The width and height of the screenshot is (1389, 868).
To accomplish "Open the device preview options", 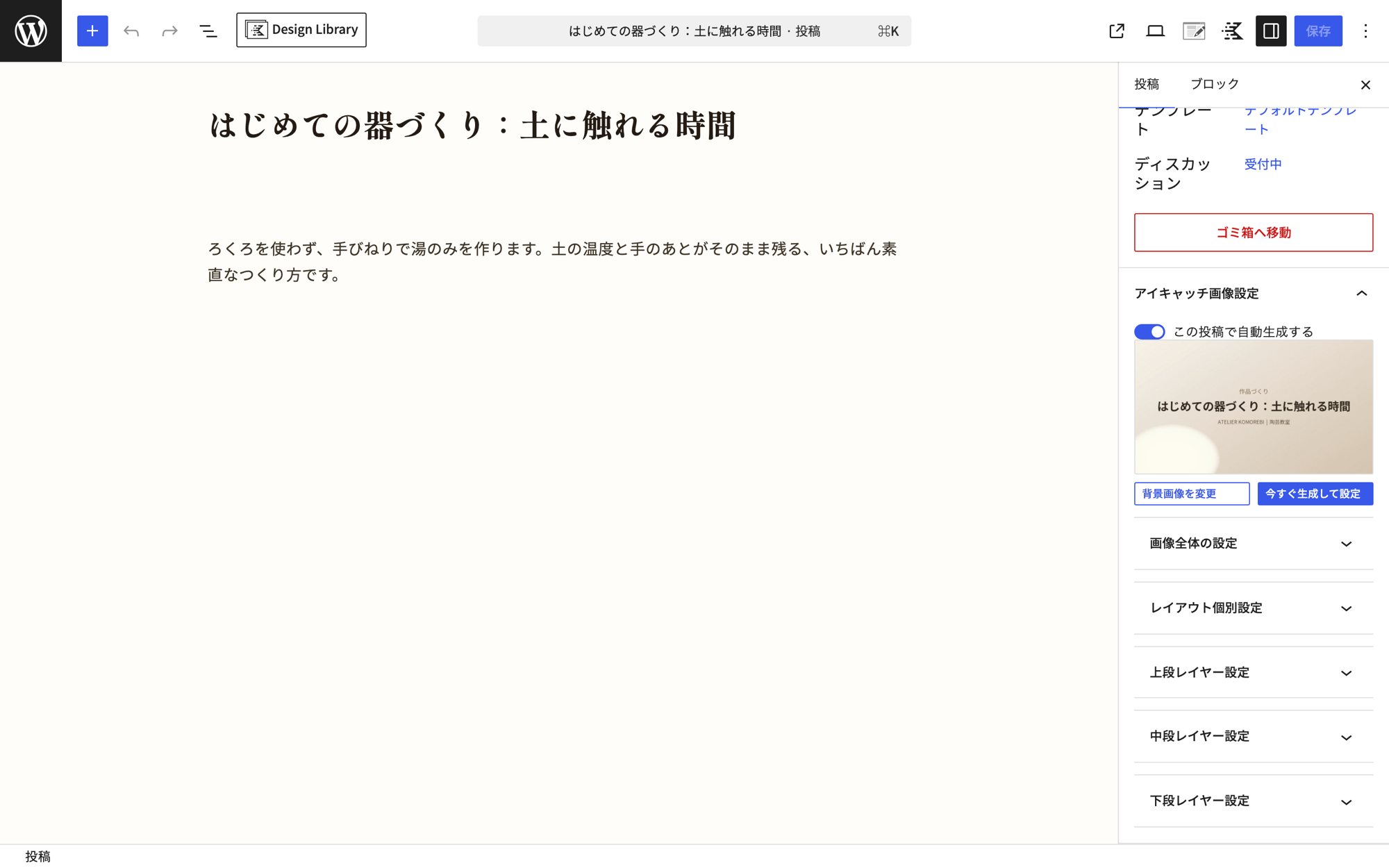I will (1156, 31).
